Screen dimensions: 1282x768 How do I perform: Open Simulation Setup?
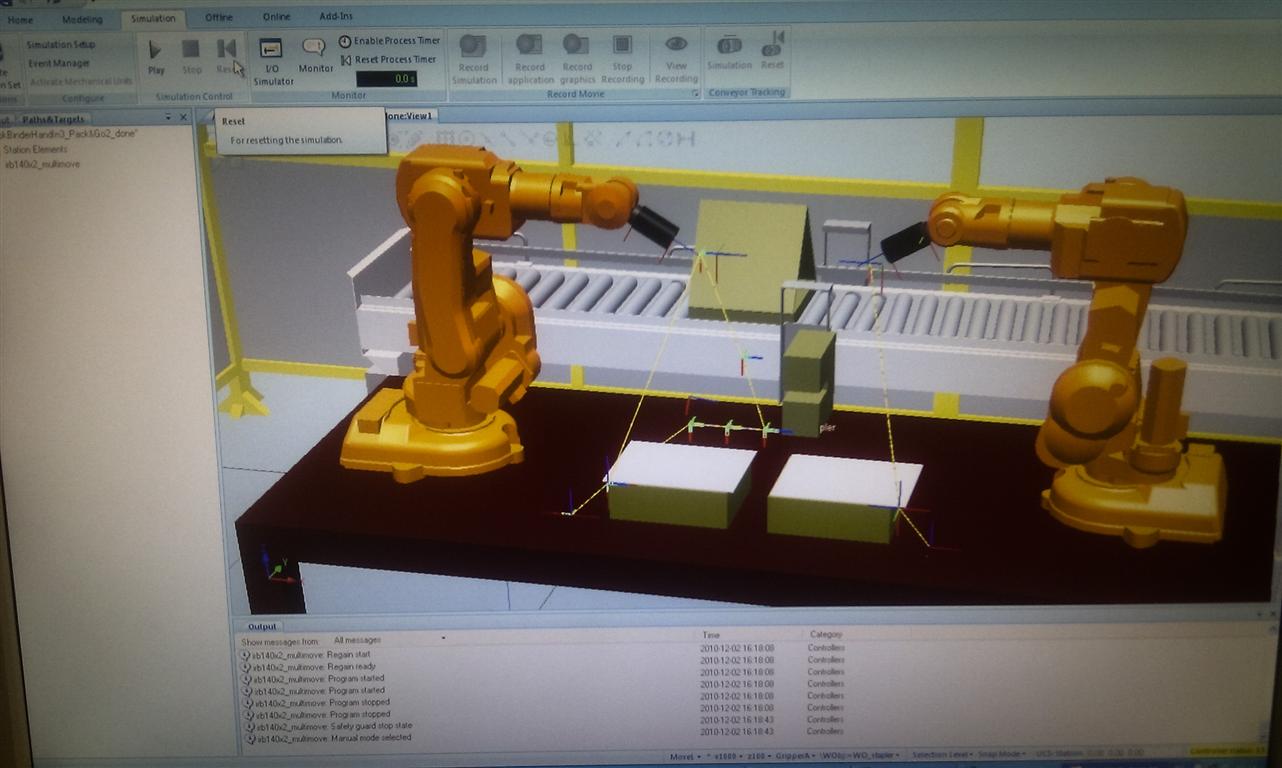coord(61,45)
